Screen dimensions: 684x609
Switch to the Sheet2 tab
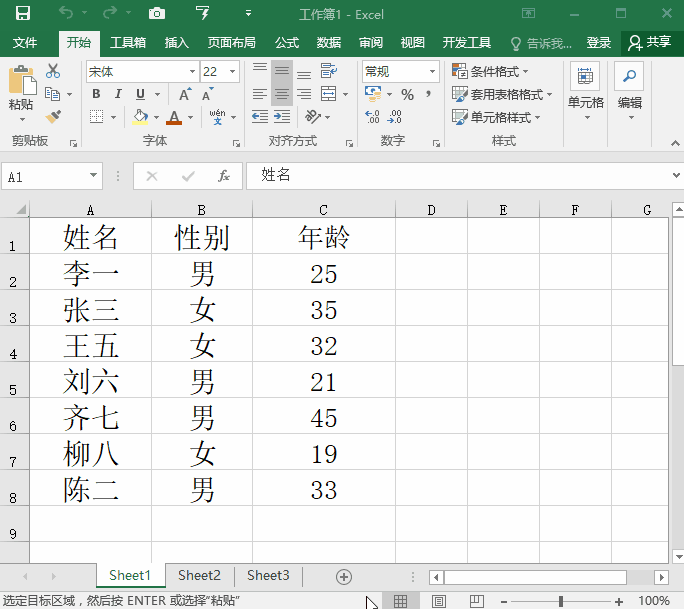click(199, 575)
